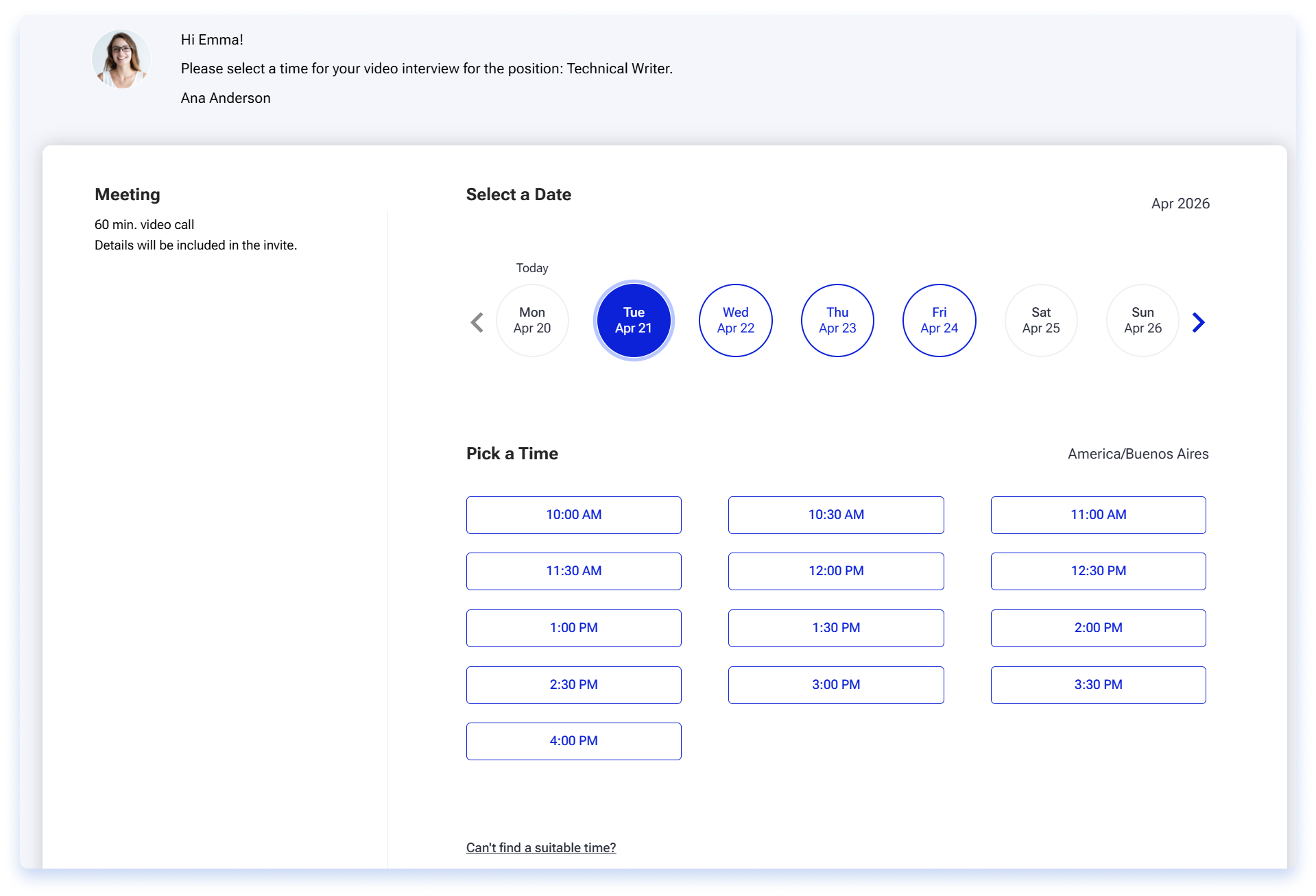This screenshot has width=1316, height=896.
Task: Pick Fri Apr 24 date
Action: [x=940, y=320]
